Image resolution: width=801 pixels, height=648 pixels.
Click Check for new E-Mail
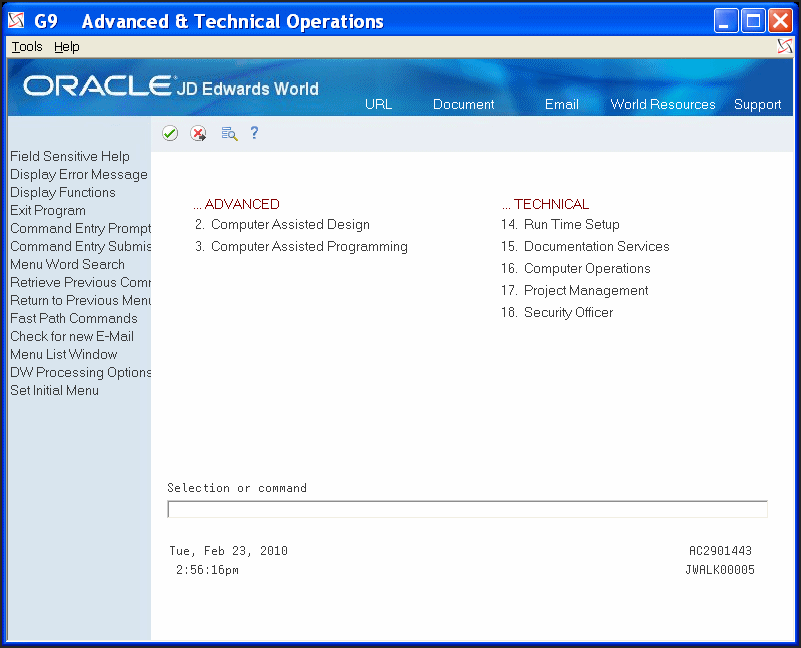point(72,336)
